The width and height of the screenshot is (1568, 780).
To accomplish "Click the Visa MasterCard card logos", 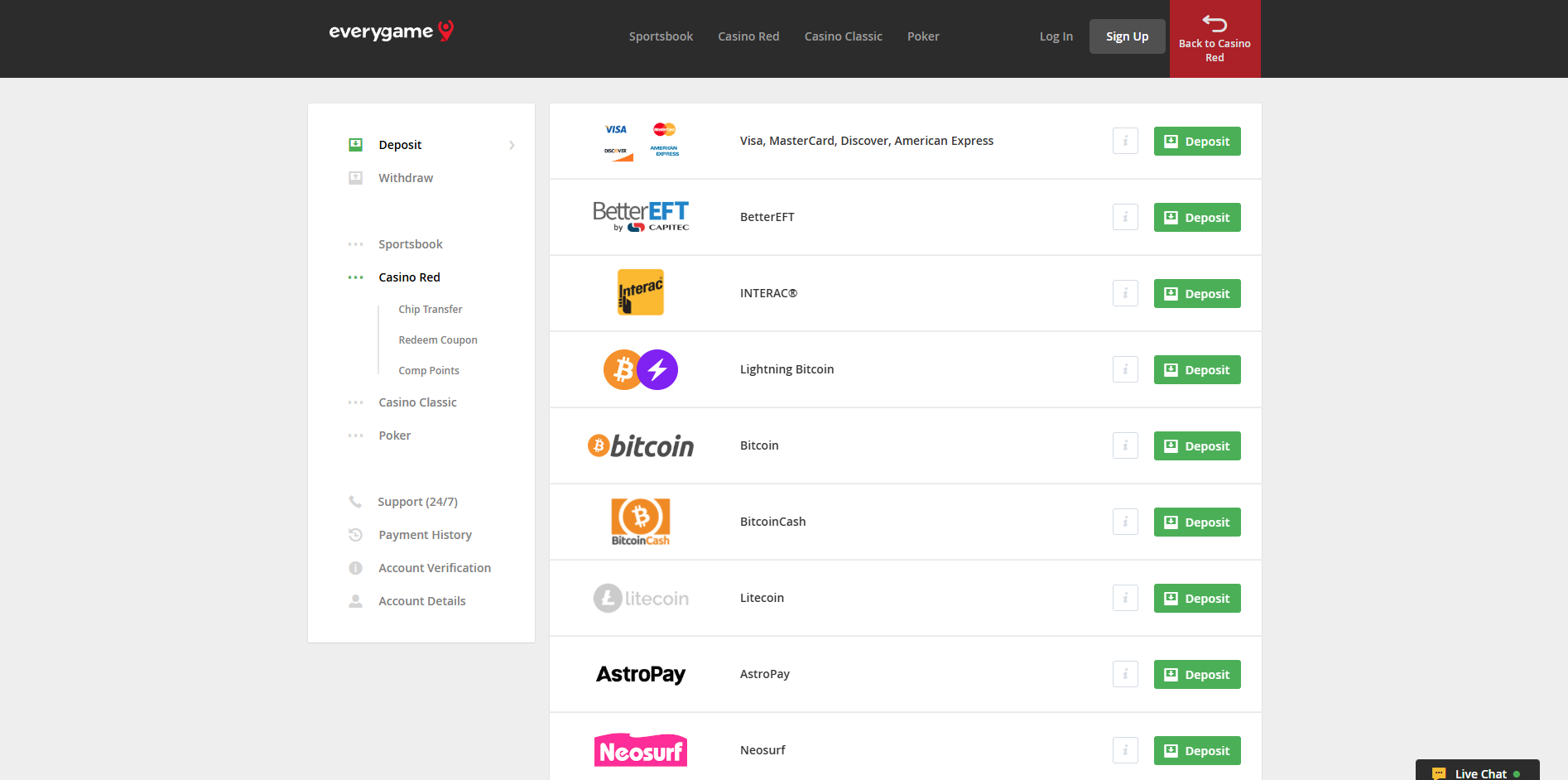I will click(641, 141).
